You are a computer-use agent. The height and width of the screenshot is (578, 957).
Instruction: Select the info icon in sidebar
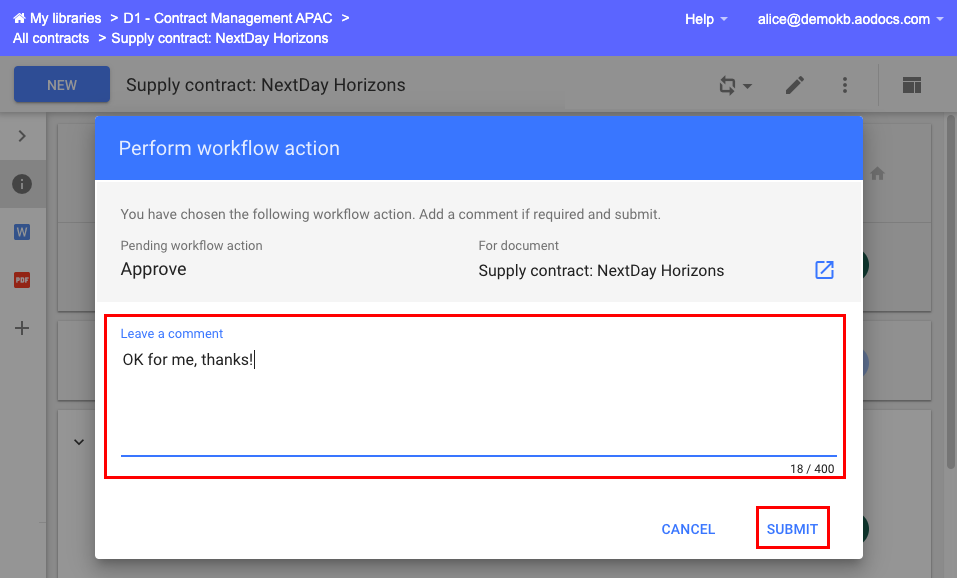pyautogui.click(x=22, y=184)
